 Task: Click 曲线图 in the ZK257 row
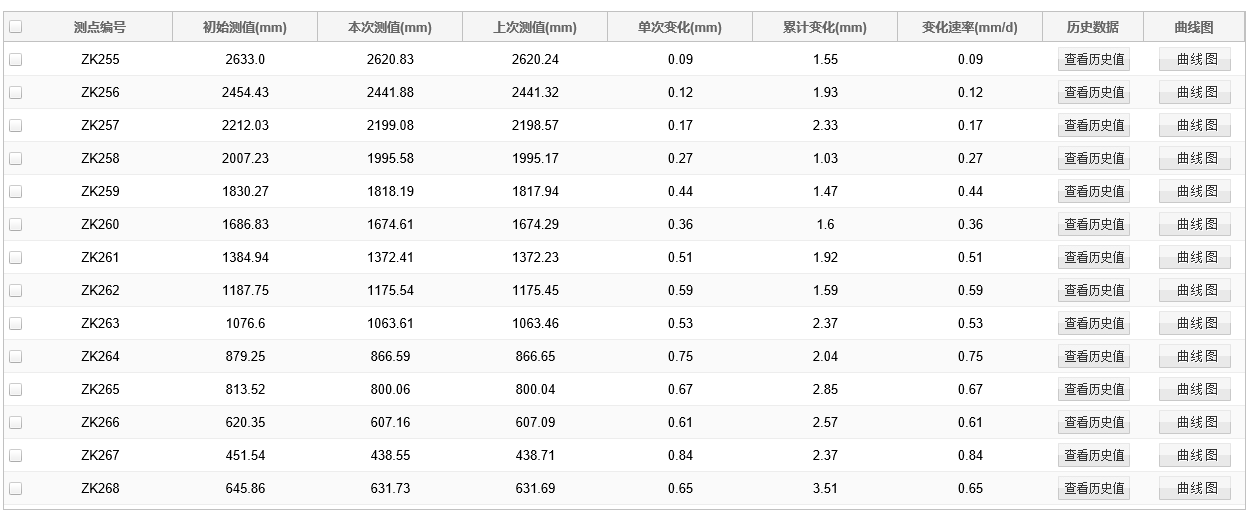coord(1195,126)
